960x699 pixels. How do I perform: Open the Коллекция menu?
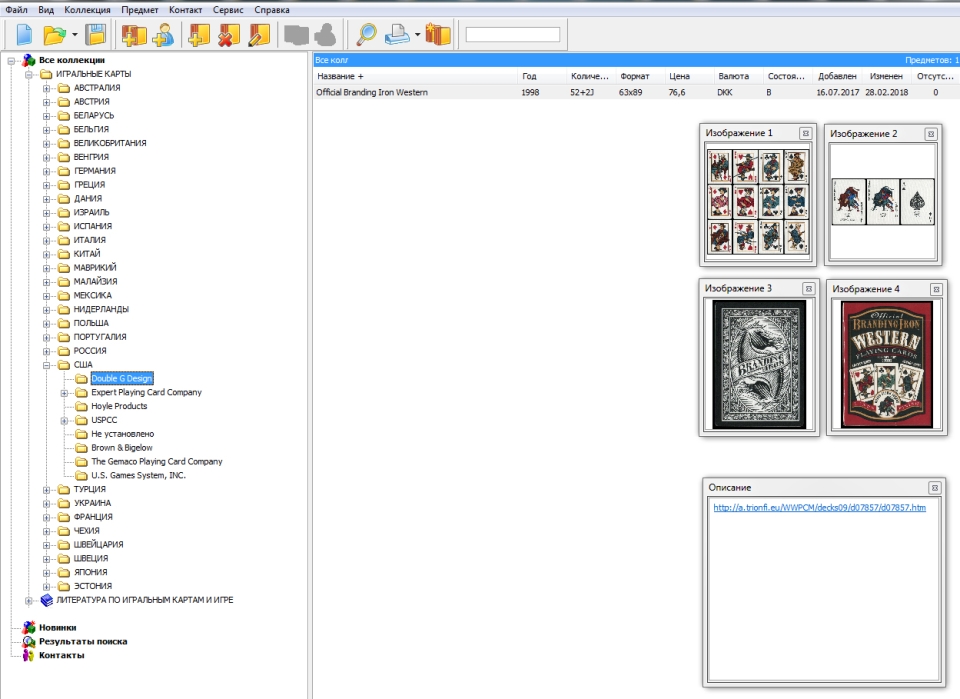pos(88,10)
